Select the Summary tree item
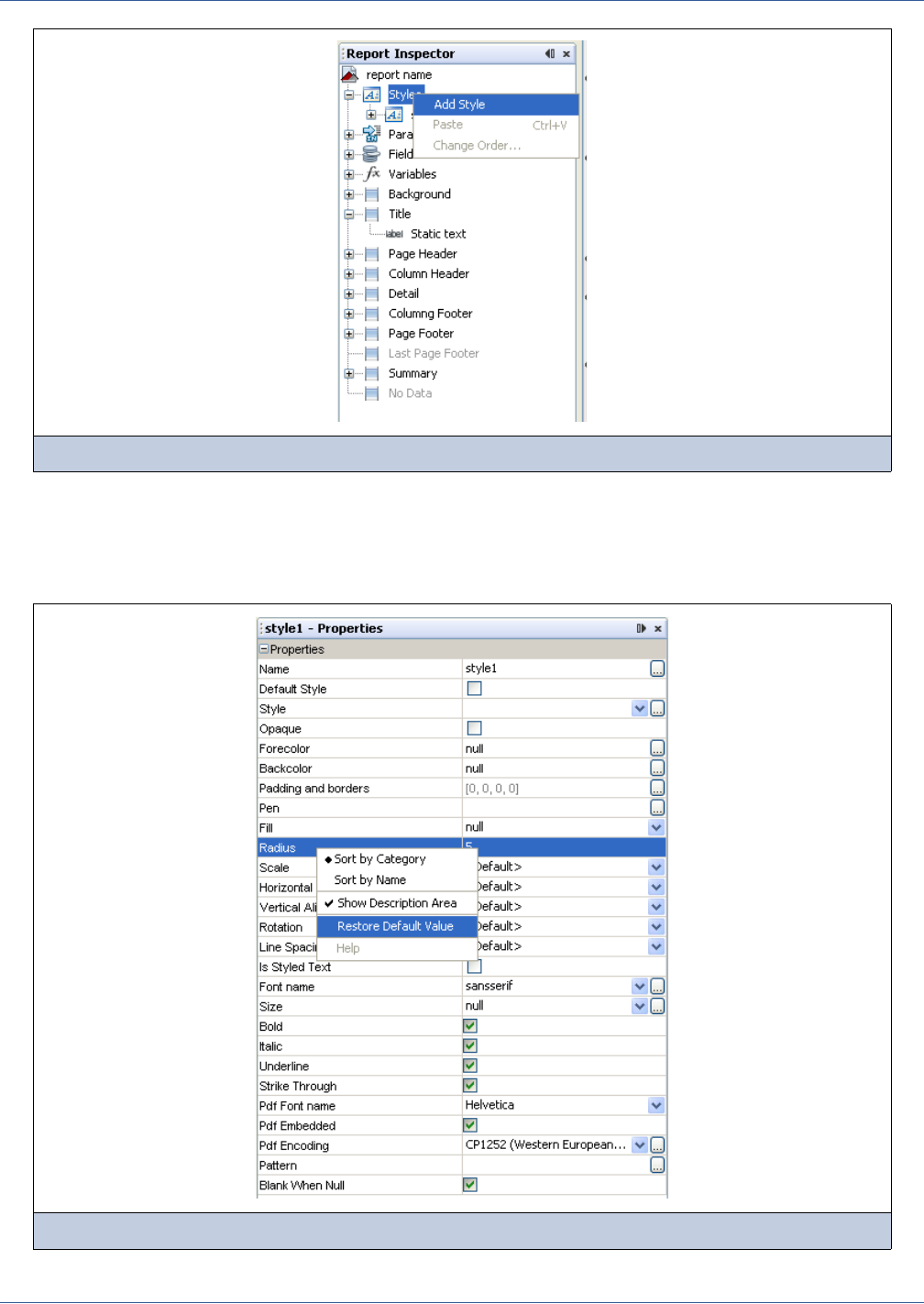Screen dimensions: 924x1304 click(x=412, y=373)
